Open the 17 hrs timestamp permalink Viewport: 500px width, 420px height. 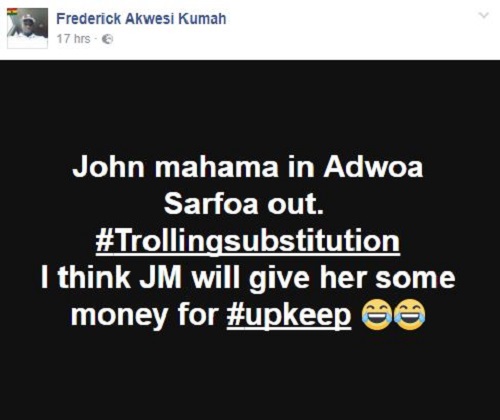click(73, 39)
